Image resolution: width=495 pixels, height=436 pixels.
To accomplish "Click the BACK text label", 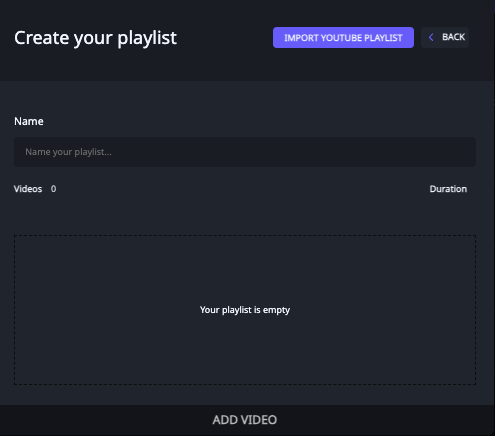I will (453, 37).
